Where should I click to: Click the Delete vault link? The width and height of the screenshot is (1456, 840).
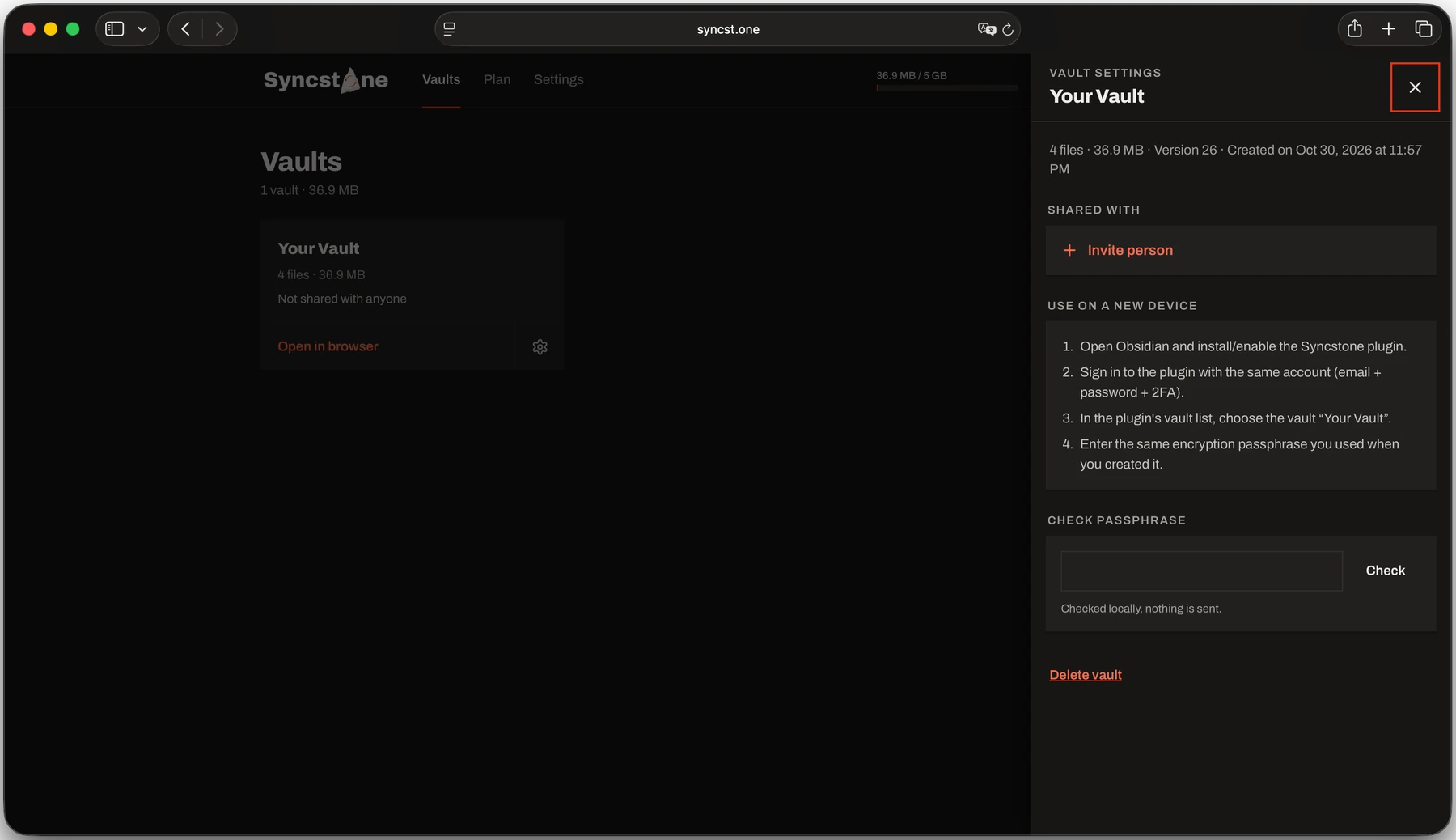[x=1085, y=675]
